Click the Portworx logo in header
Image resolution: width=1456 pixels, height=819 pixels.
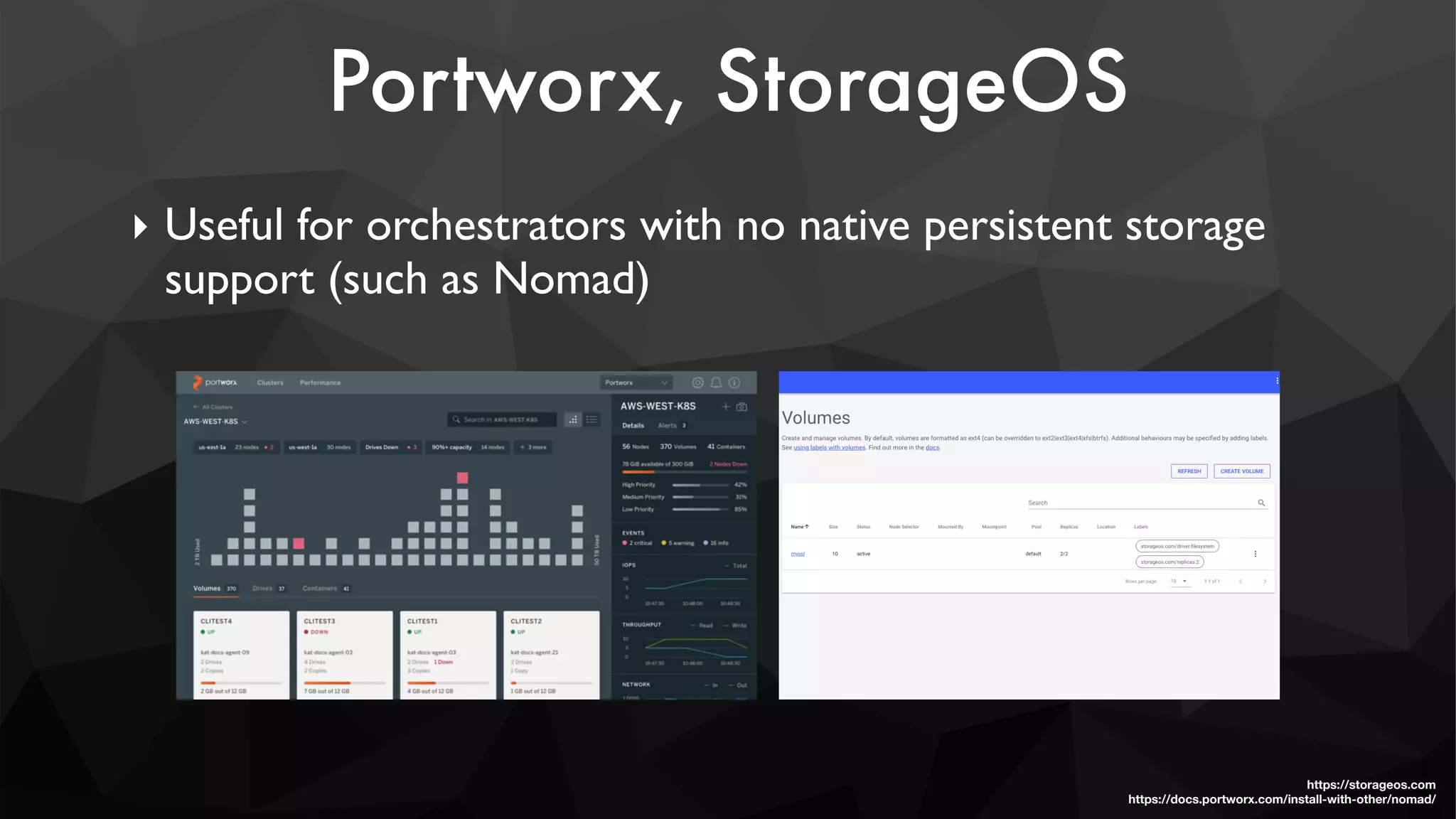(x=215, y=382)
